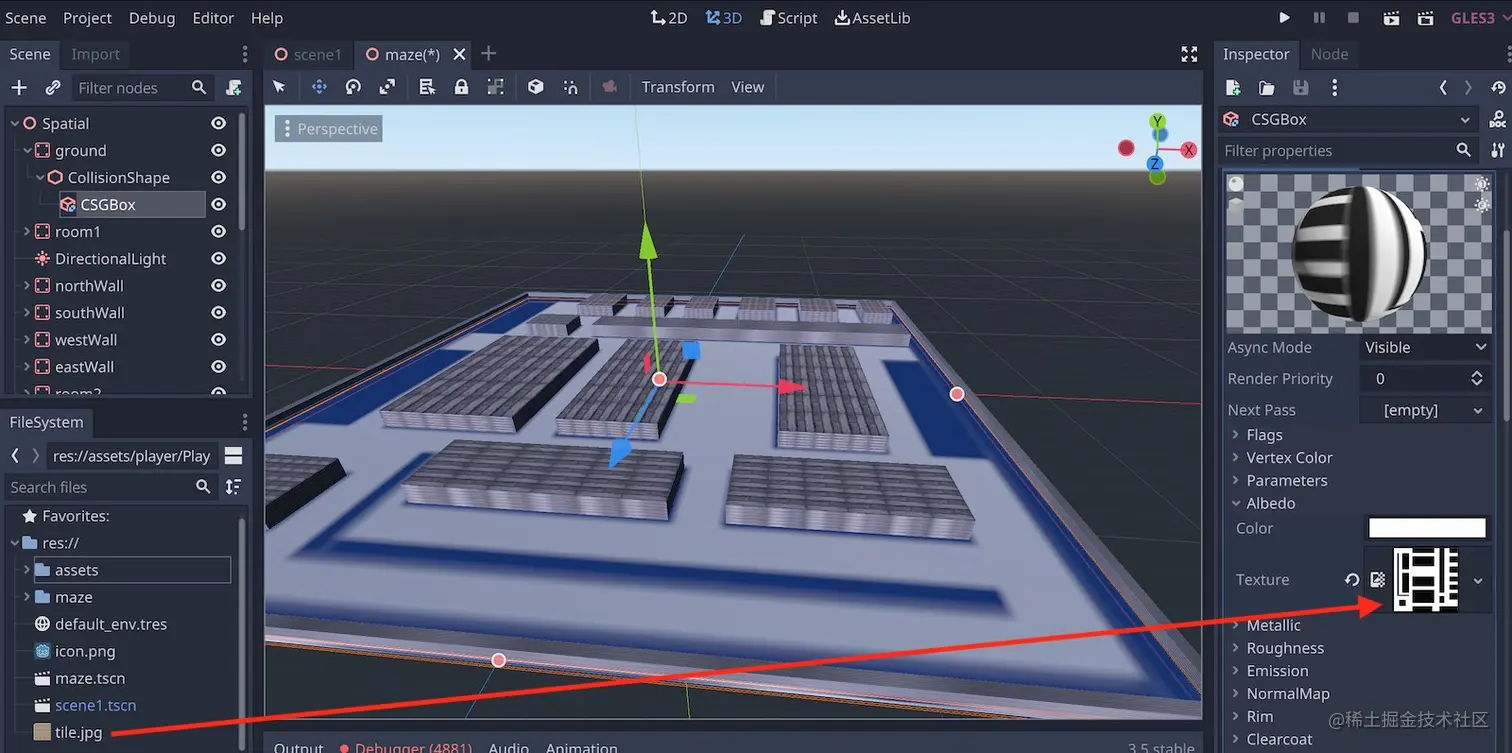Play the current scene clapper icon

pos(1391,18)
